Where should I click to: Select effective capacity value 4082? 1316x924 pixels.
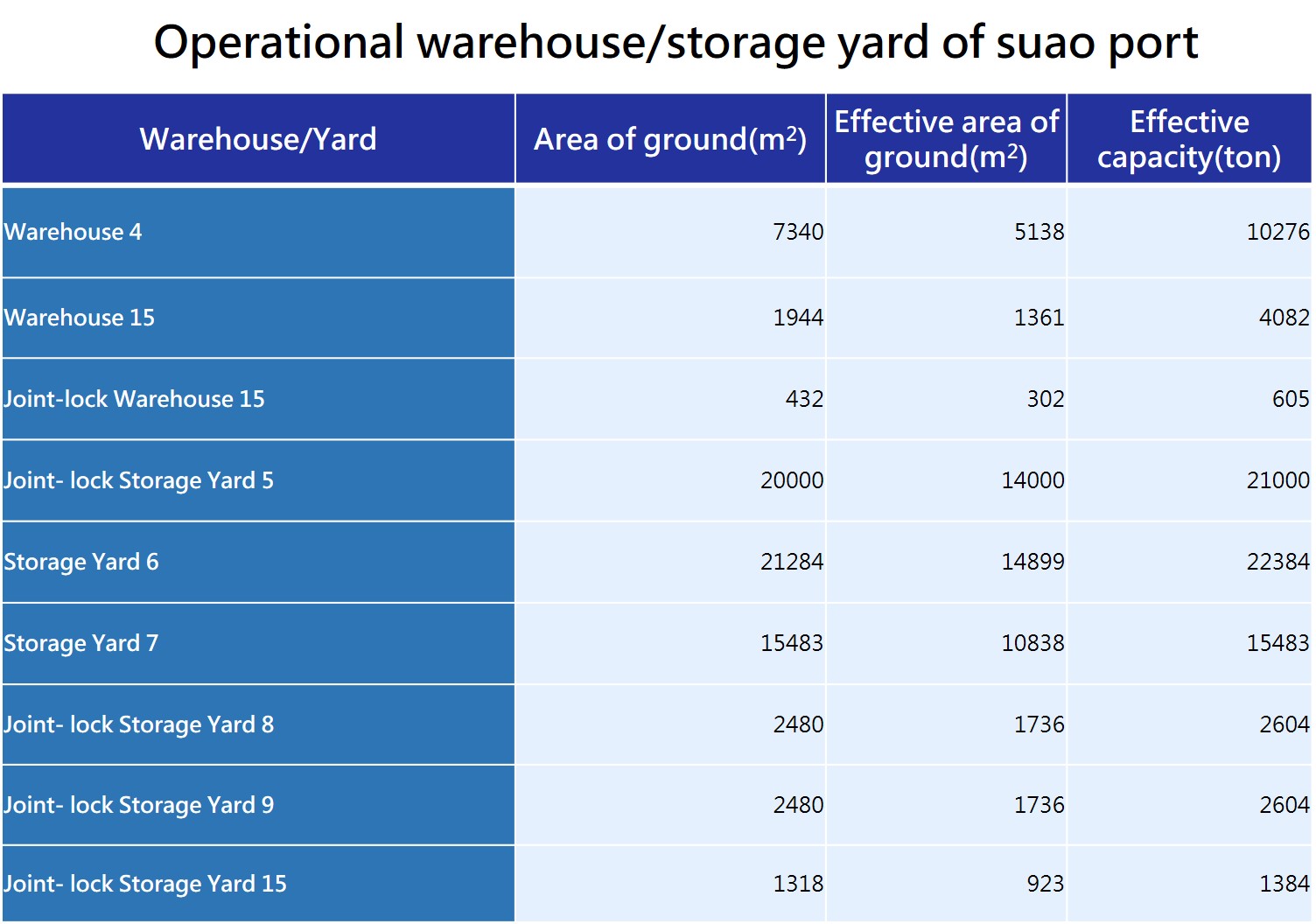1284,318
